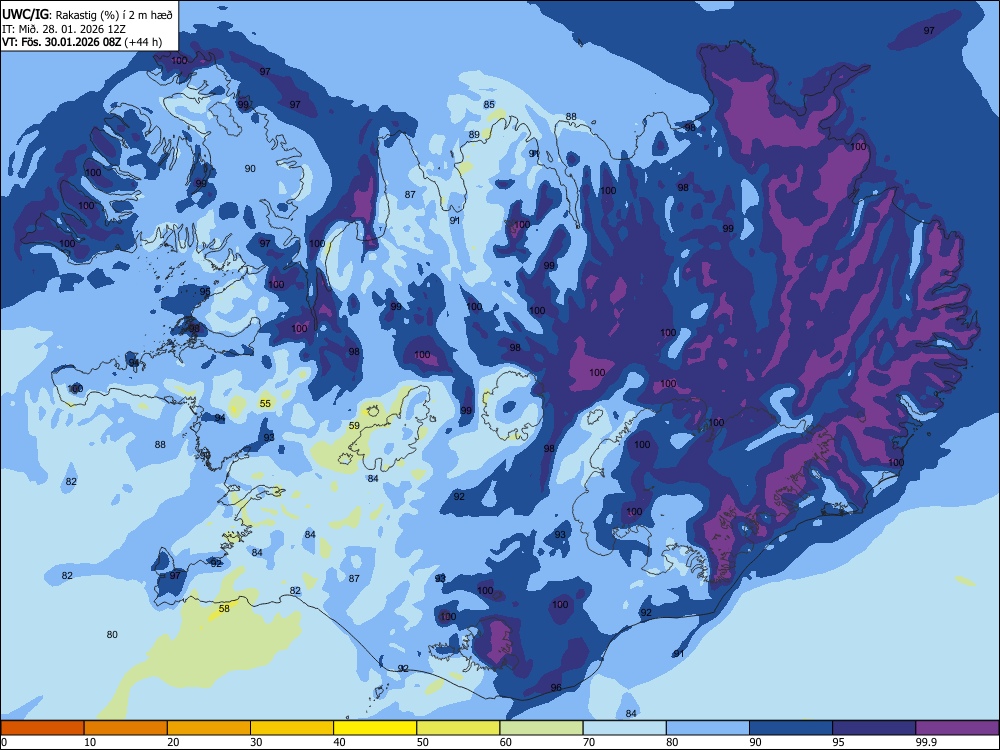
Task: Click the legend tick label 70
Action: 589,742
